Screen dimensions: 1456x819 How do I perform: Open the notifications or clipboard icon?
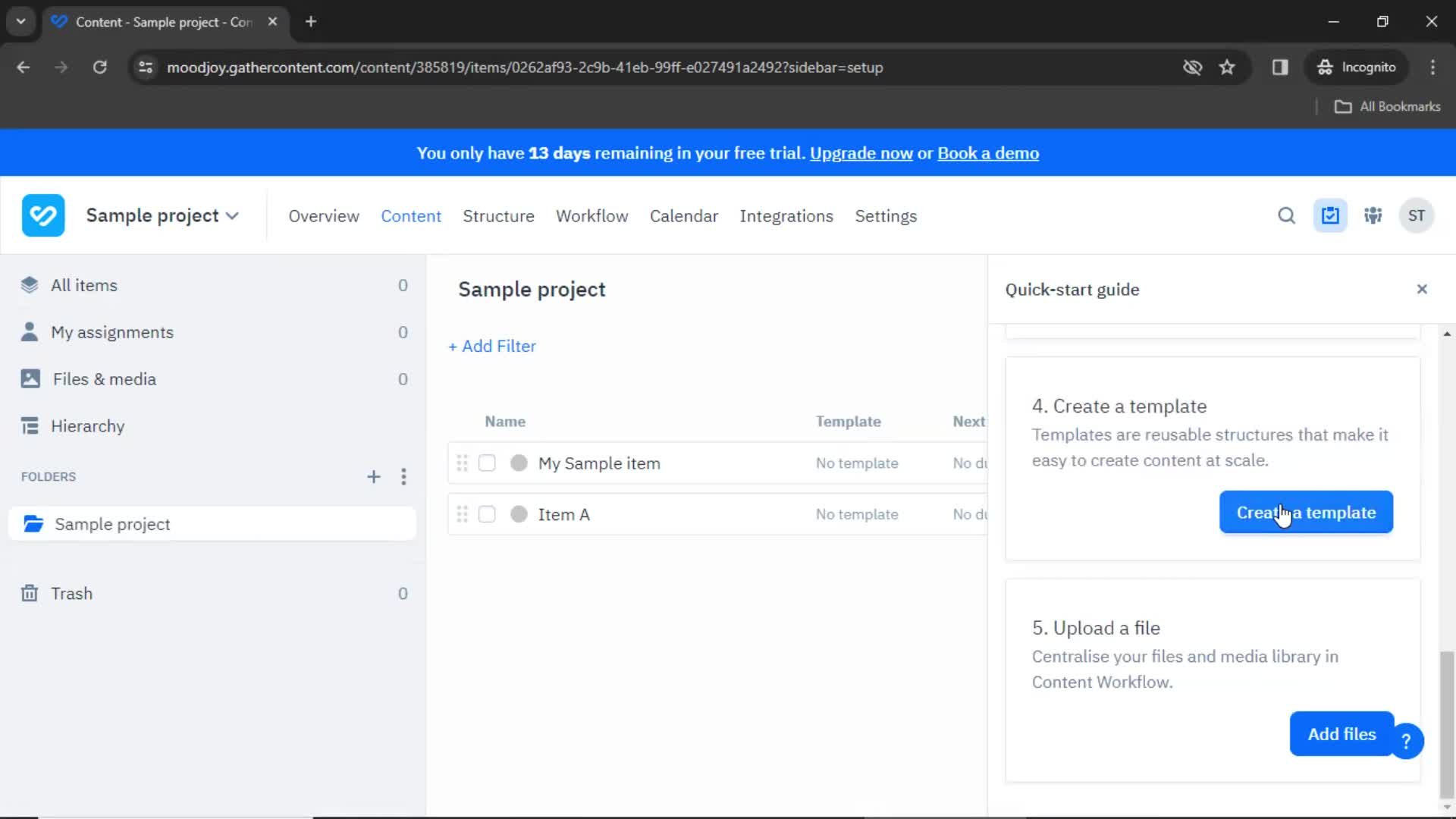pos(1331,216)
